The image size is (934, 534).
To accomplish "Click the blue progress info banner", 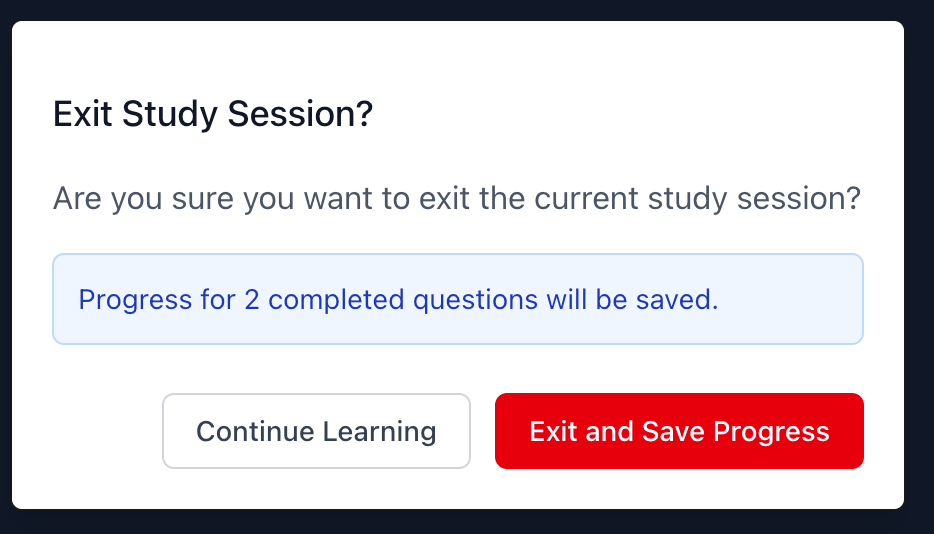I will [457, 299].
